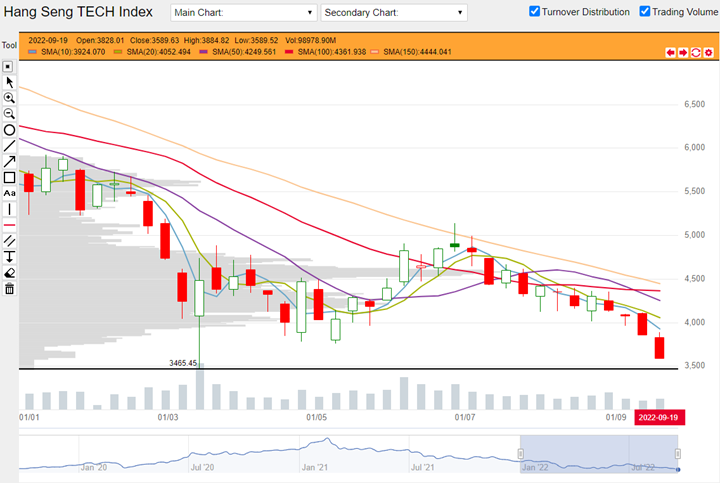Click the Hang Seng TECH Index title
The width and height of the screenshot is (720, 483).
(x=78, y=11)
